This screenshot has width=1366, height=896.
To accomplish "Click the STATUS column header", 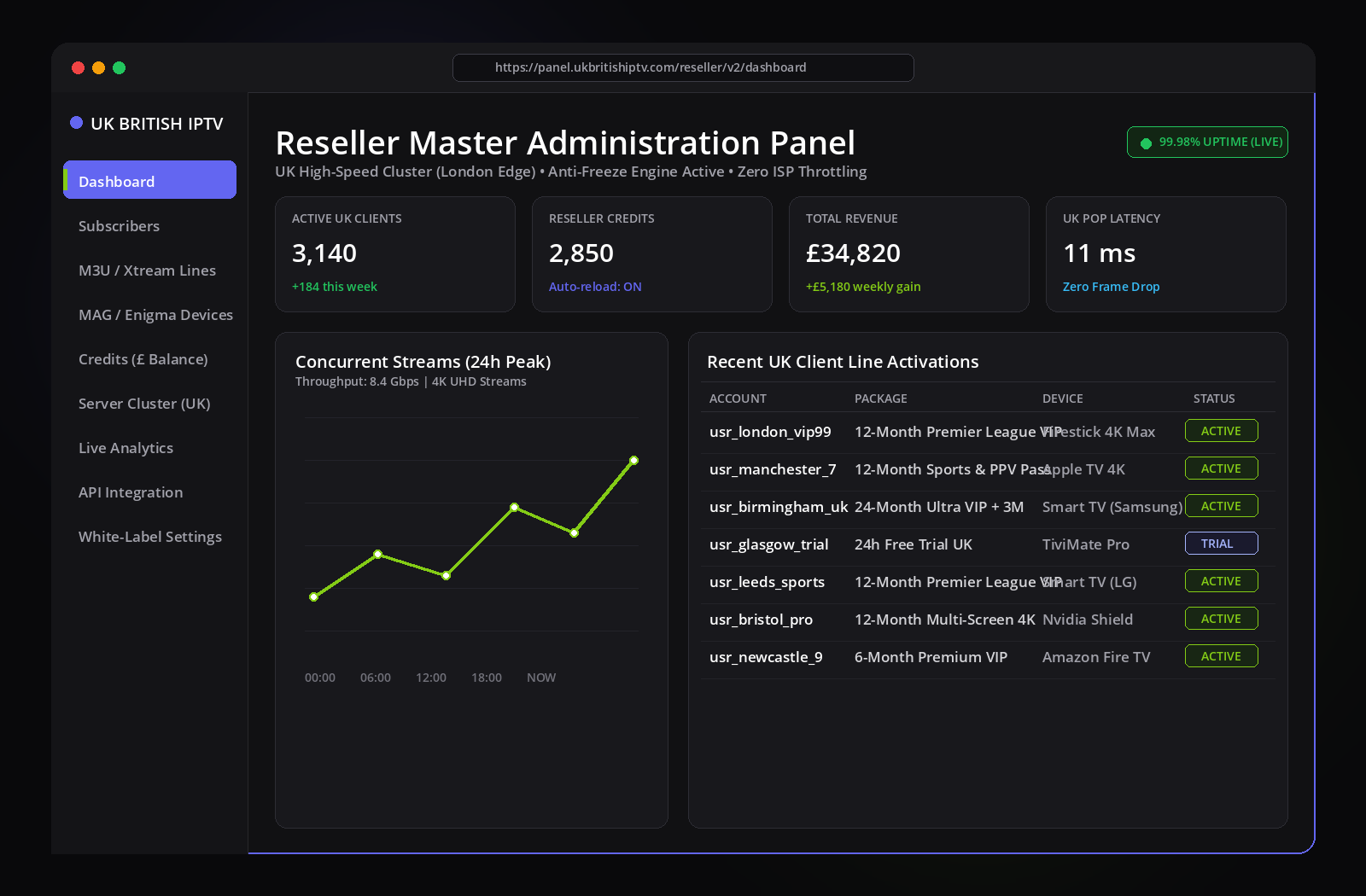I will [1214, 399].
